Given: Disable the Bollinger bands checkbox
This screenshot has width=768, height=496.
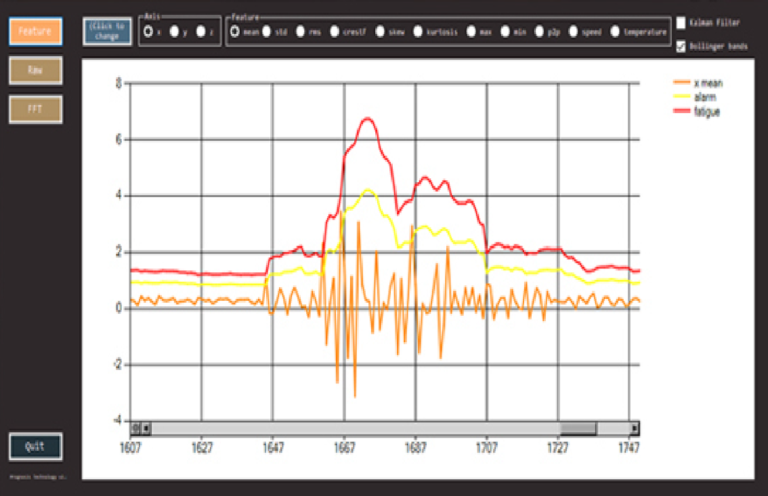Looking at the screenshot, I should tap(682, 46).
